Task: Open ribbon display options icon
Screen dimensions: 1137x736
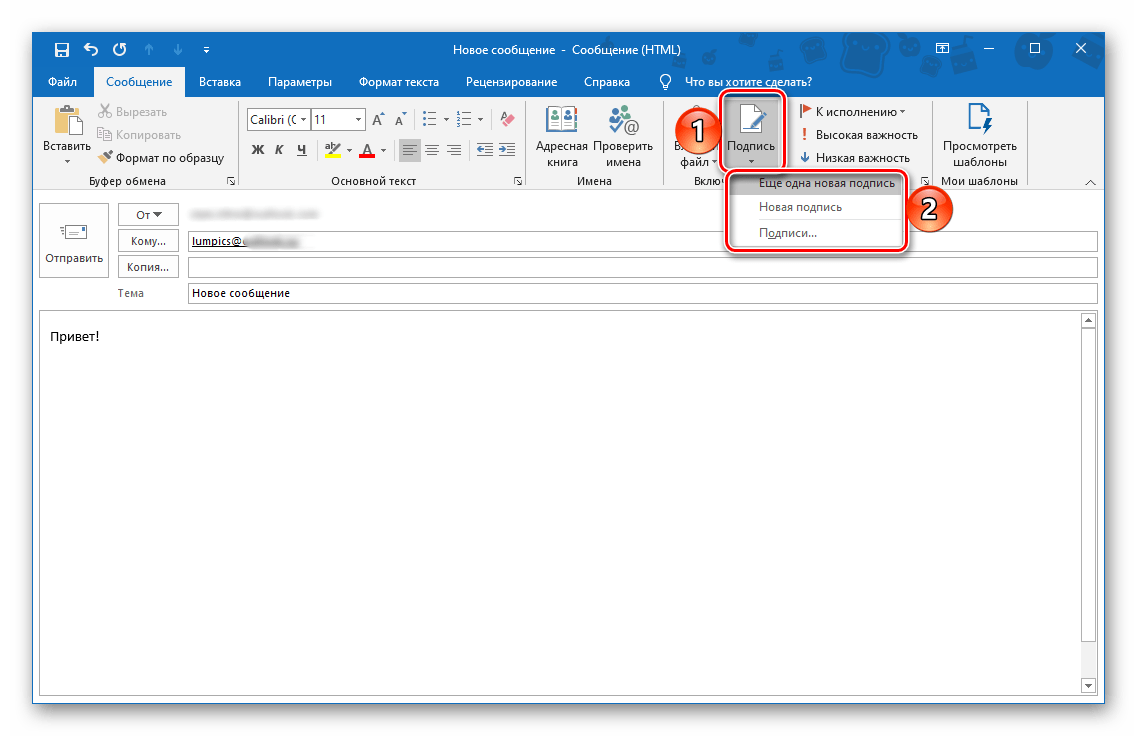Action: click(x=942, y=49)
